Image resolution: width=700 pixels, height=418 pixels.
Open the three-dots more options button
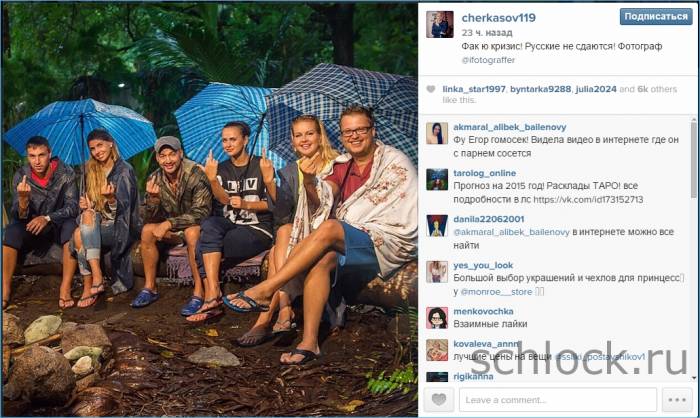click(677, 399)
